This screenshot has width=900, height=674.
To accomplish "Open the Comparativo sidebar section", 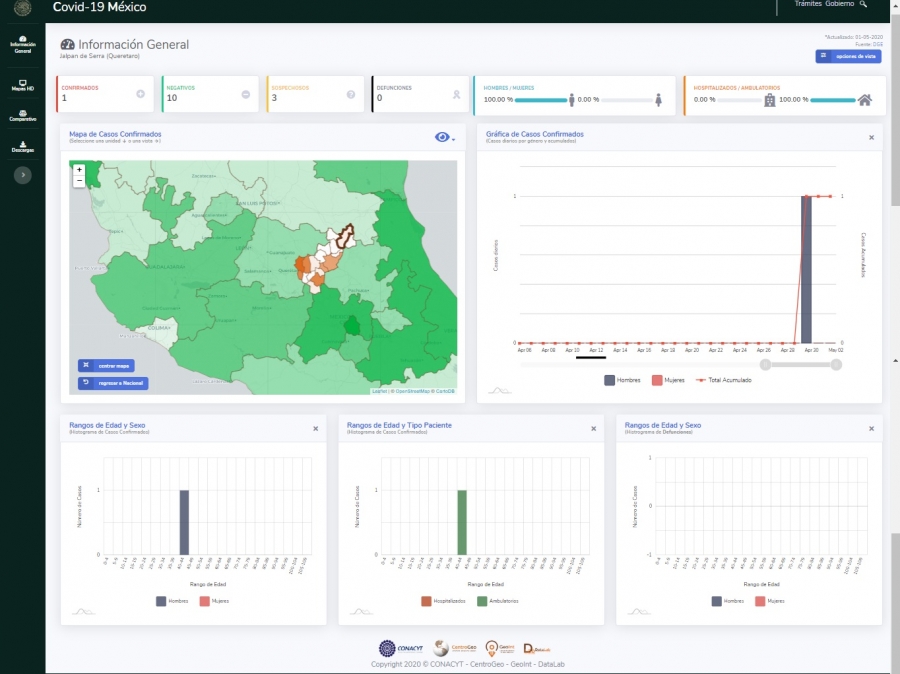I will [22, 115].
